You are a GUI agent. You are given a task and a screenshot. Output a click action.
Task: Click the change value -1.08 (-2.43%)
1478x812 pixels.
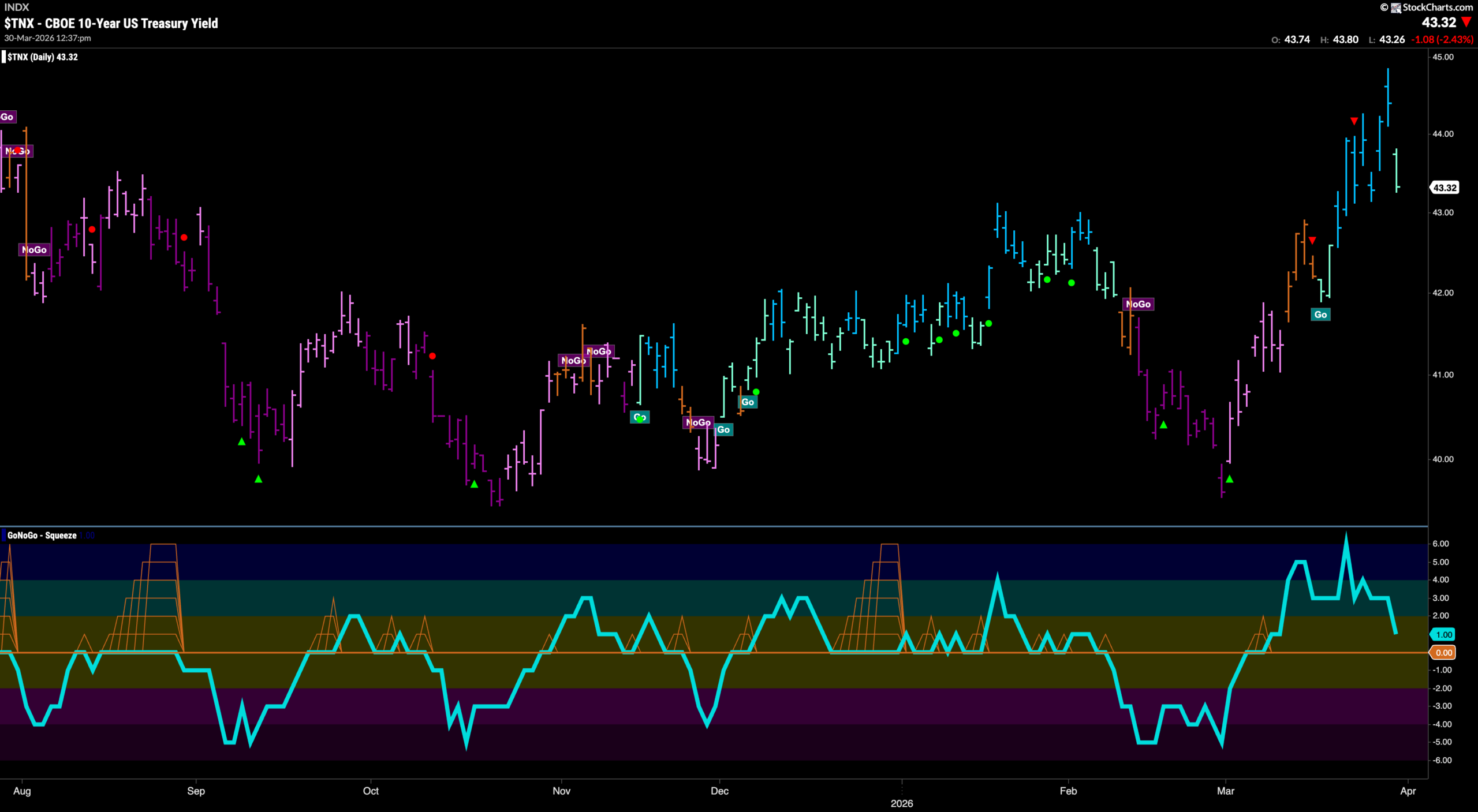coord(1442,40)
